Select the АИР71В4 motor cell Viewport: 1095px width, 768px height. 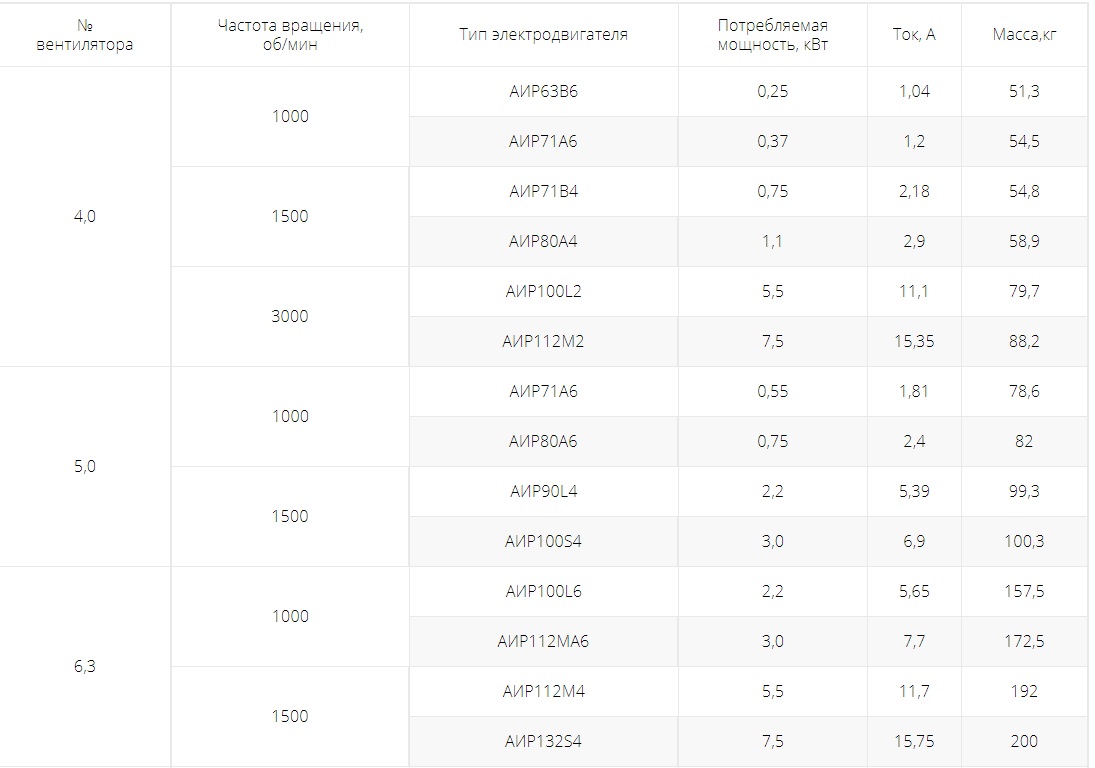[x=543, y=191]
